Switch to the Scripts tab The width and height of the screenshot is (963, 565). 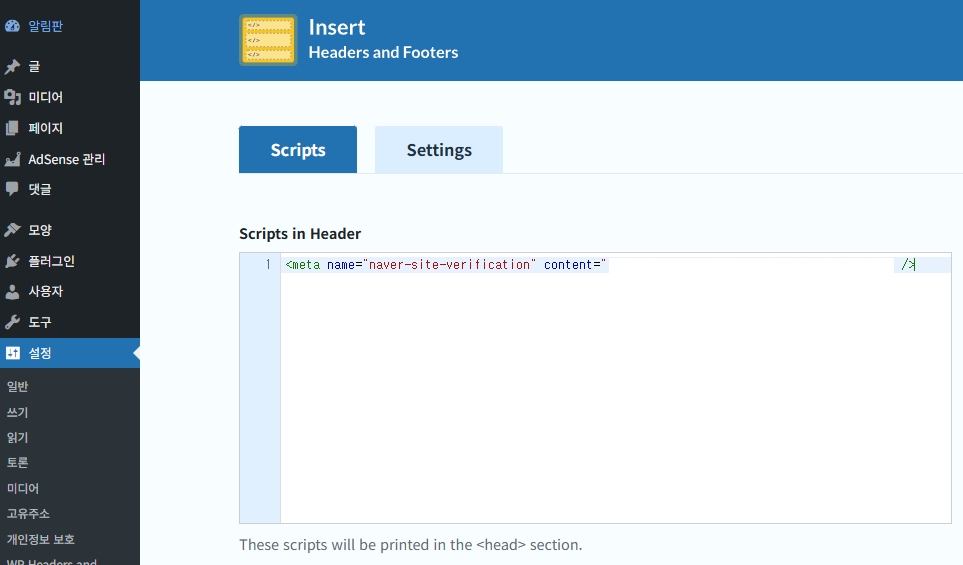298,150
